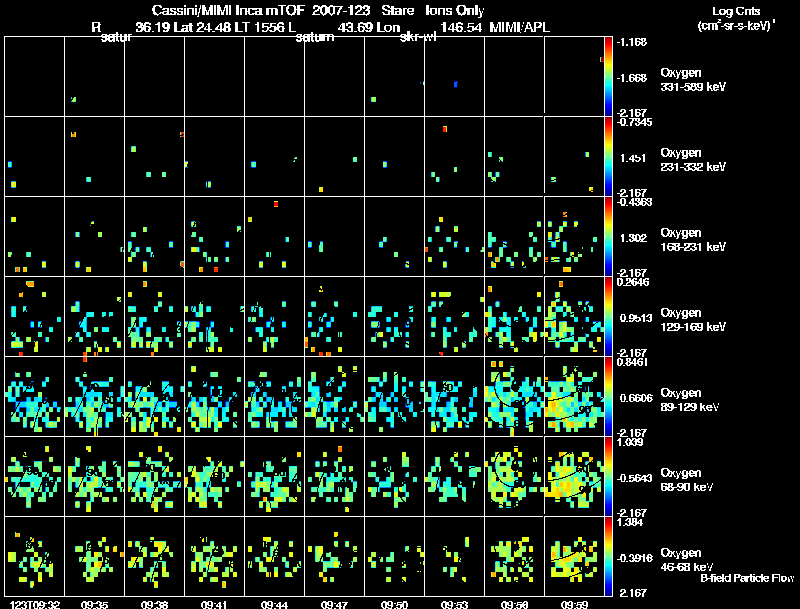The image size is (800, 609).
Task: Click the '-0.5643' color bar value
Action: coord(634,478)
